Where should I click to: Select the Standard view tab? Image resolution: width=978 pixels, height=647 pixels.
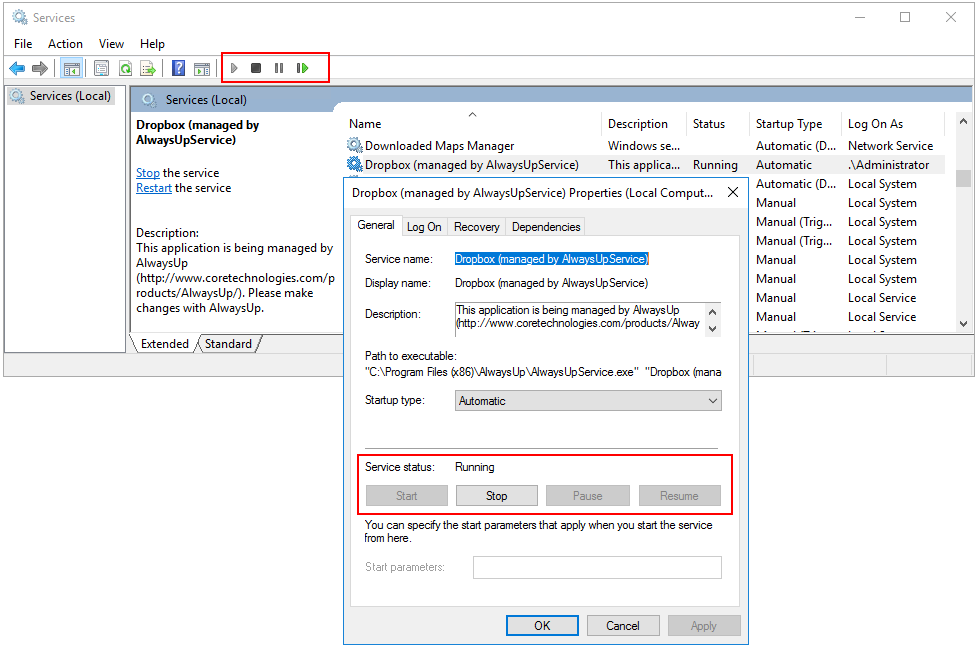228,344
